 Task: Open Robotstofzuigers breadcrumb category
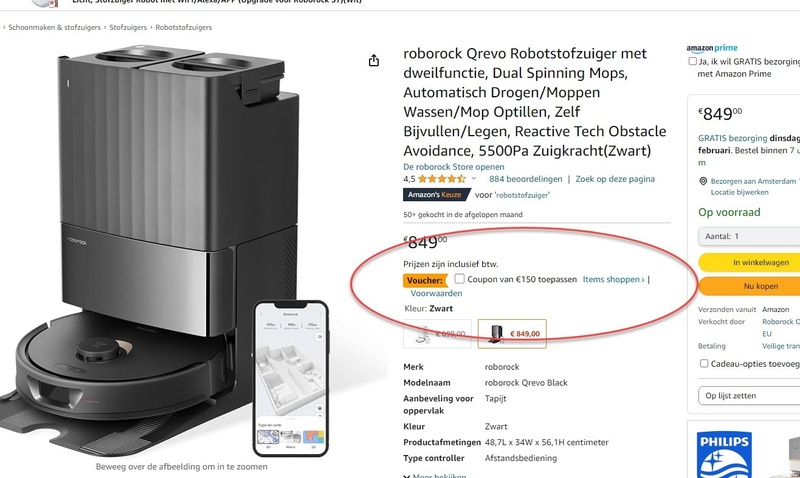tap(184, 28)
